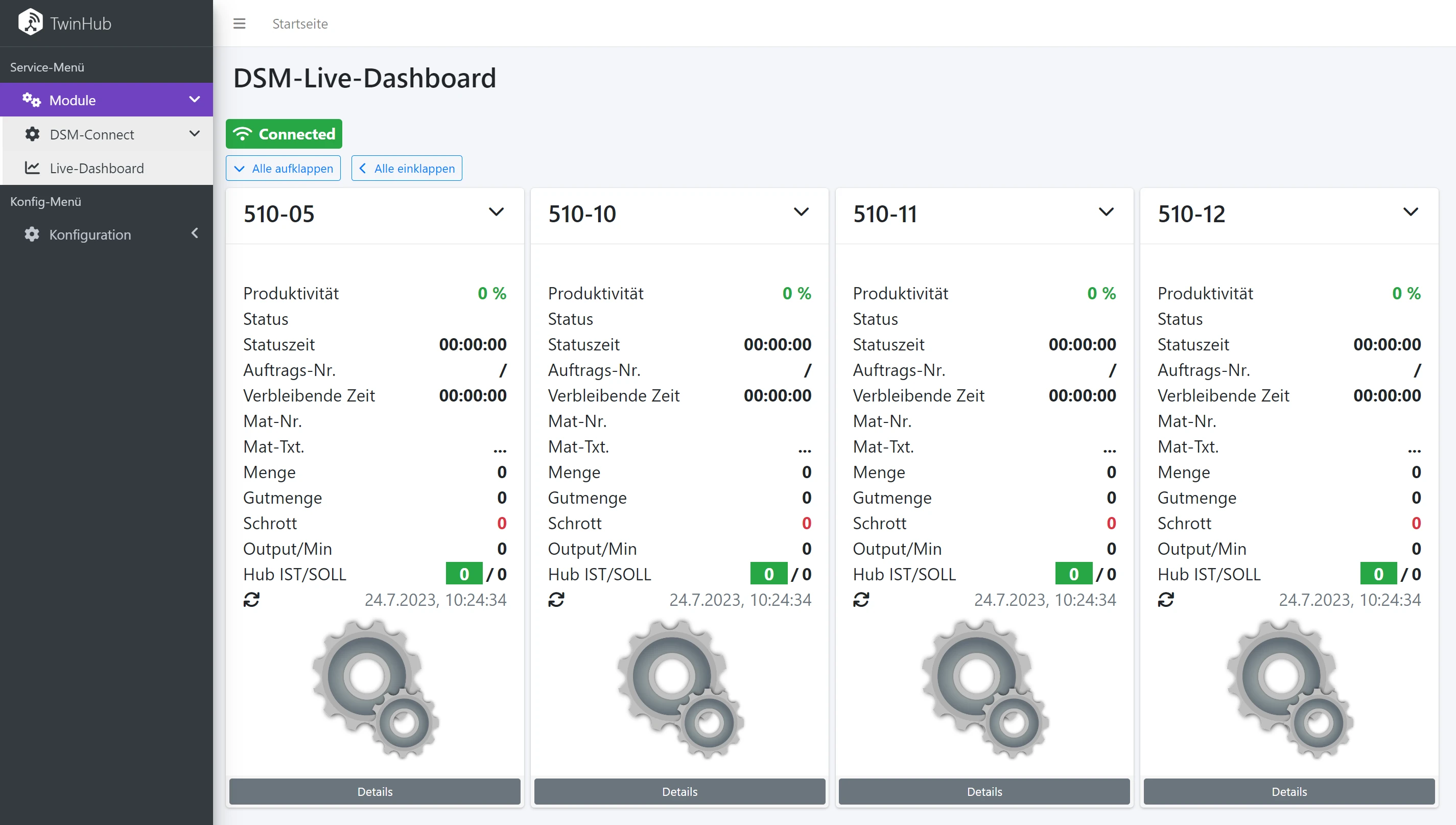The image size is (1456, 825).
Task: Open Details for machine 510-11
Action: click(x=984, y=792)
